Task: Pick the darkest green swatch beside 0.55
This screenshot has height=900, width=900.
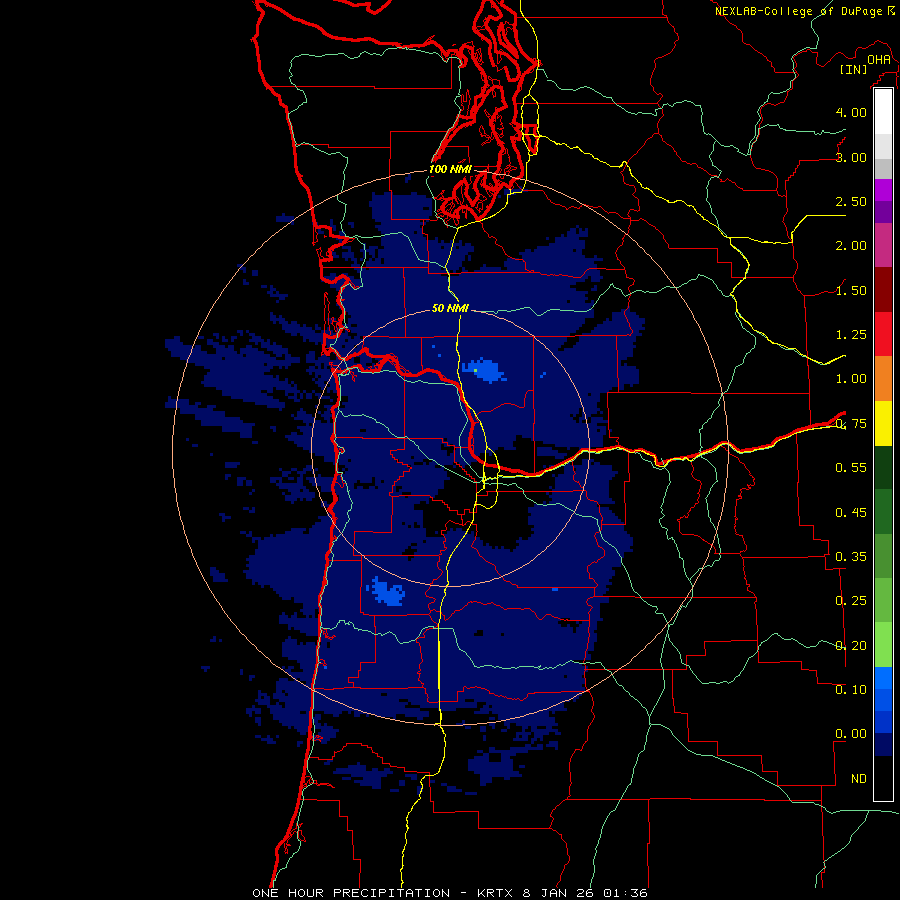Action: (883, 467)
